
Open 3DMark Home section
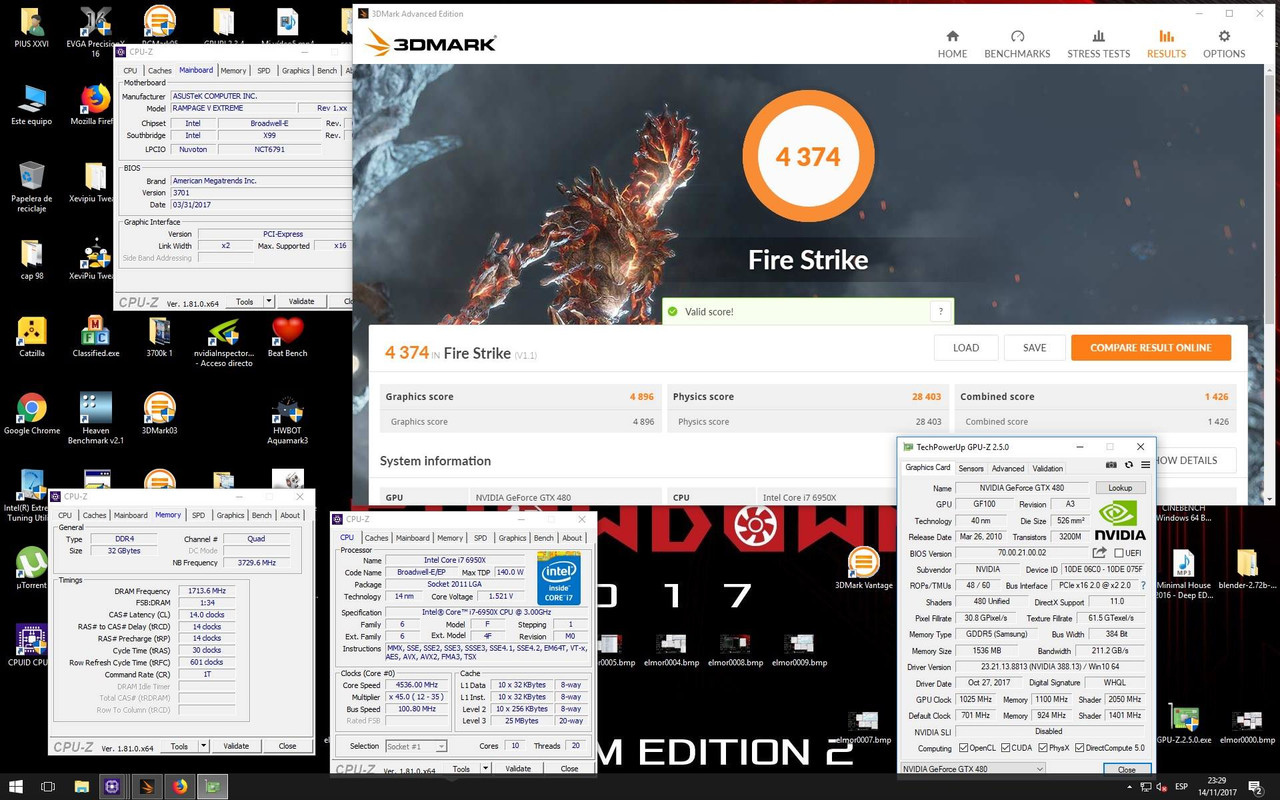[952, 44]
